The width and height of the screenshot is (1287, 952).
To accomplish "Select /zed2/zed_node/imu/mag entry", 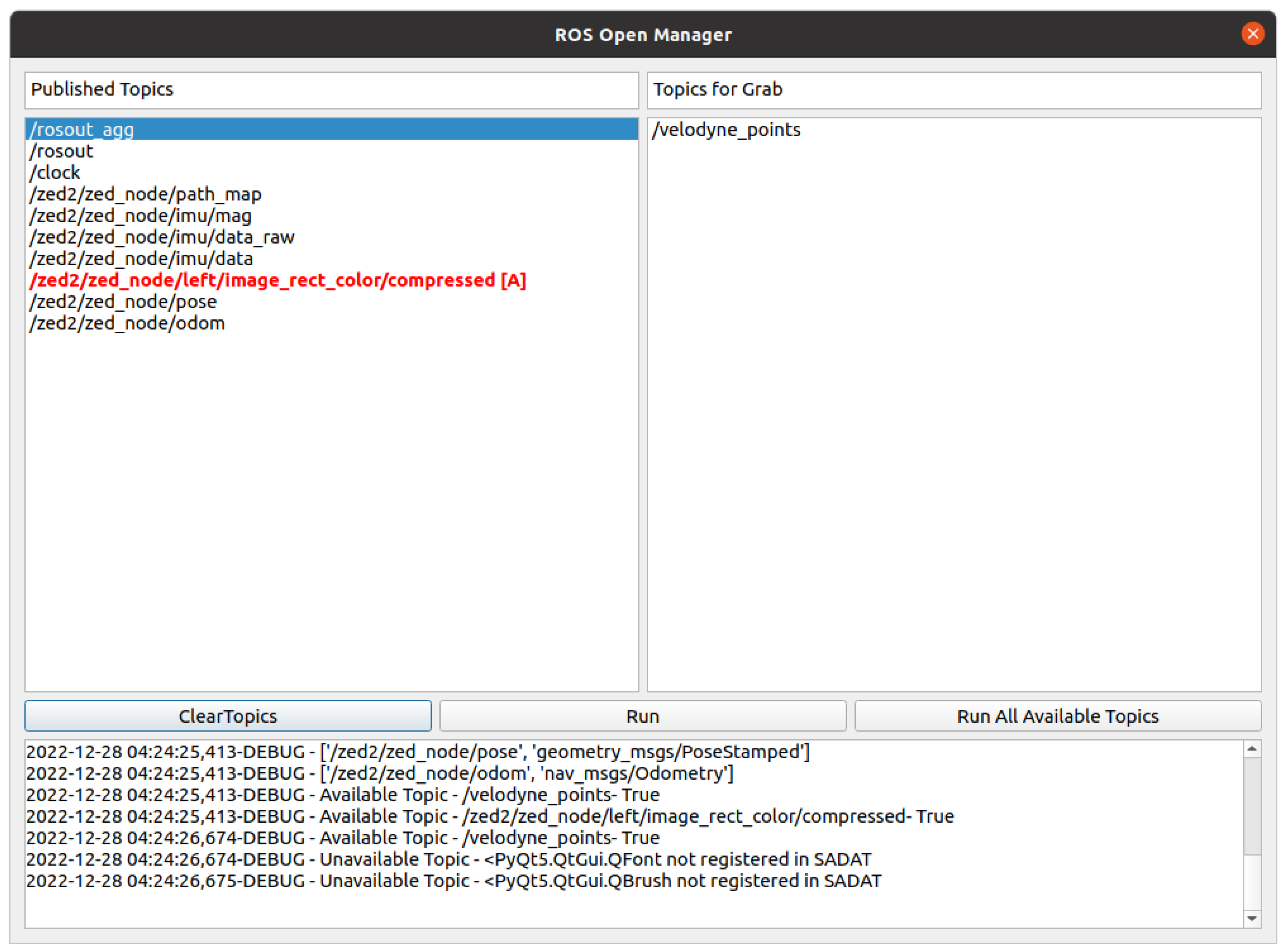I will [x=141, y=216].
